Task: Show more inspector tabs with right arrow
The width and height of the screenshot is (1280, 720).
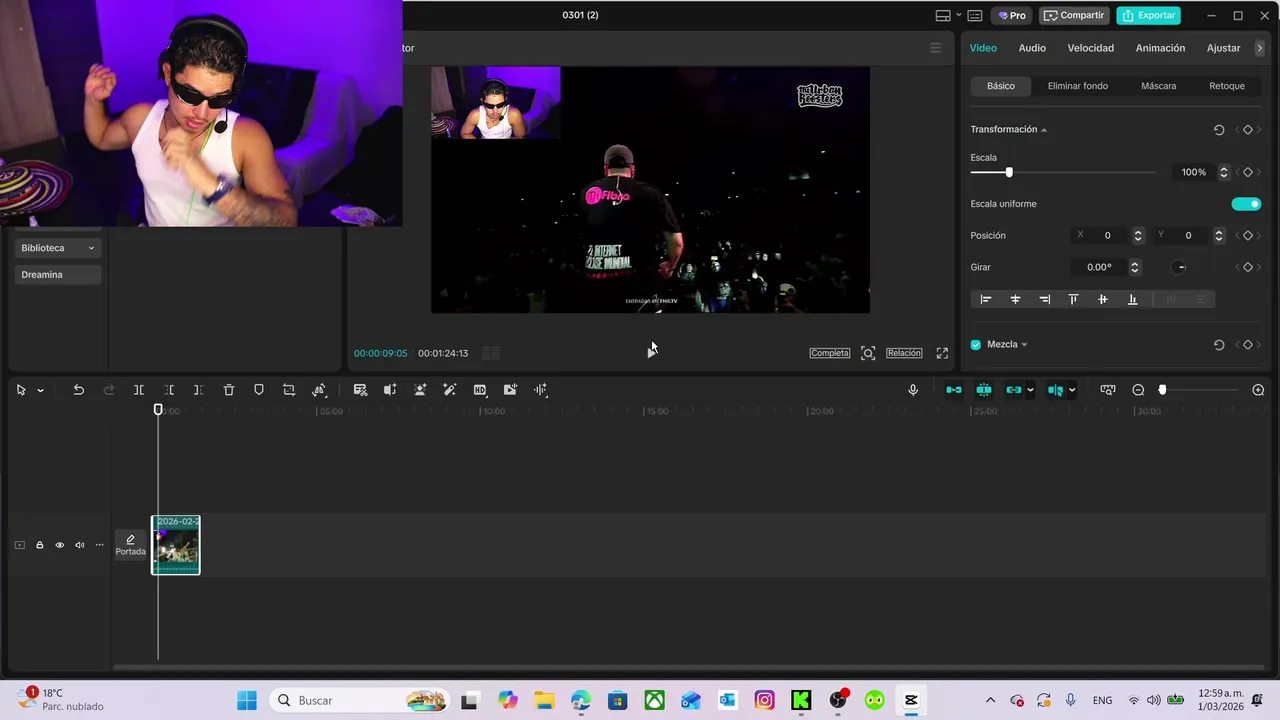Action: click(1259, 48)
